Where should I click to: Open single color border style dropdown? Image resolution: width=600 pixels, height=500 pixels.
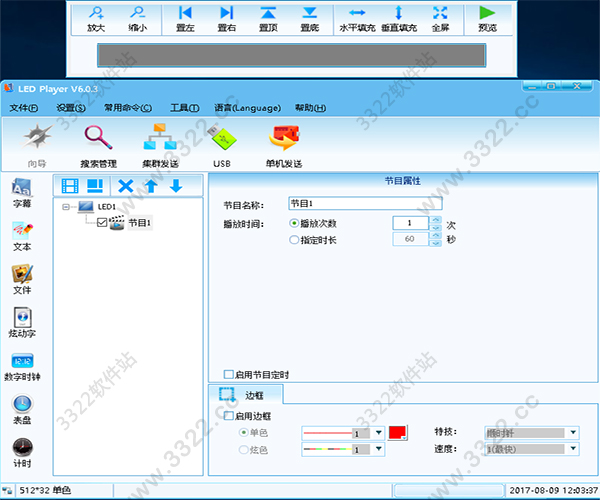378,433
